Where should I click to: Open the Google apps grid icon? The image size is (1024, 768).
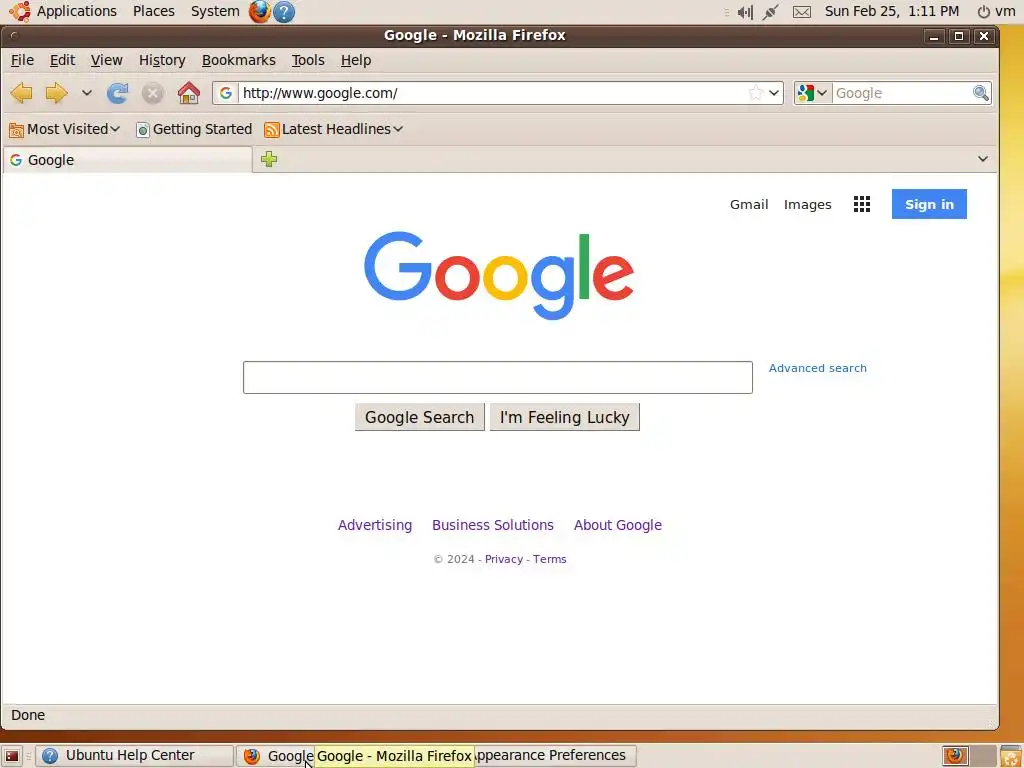pos(861,204)
